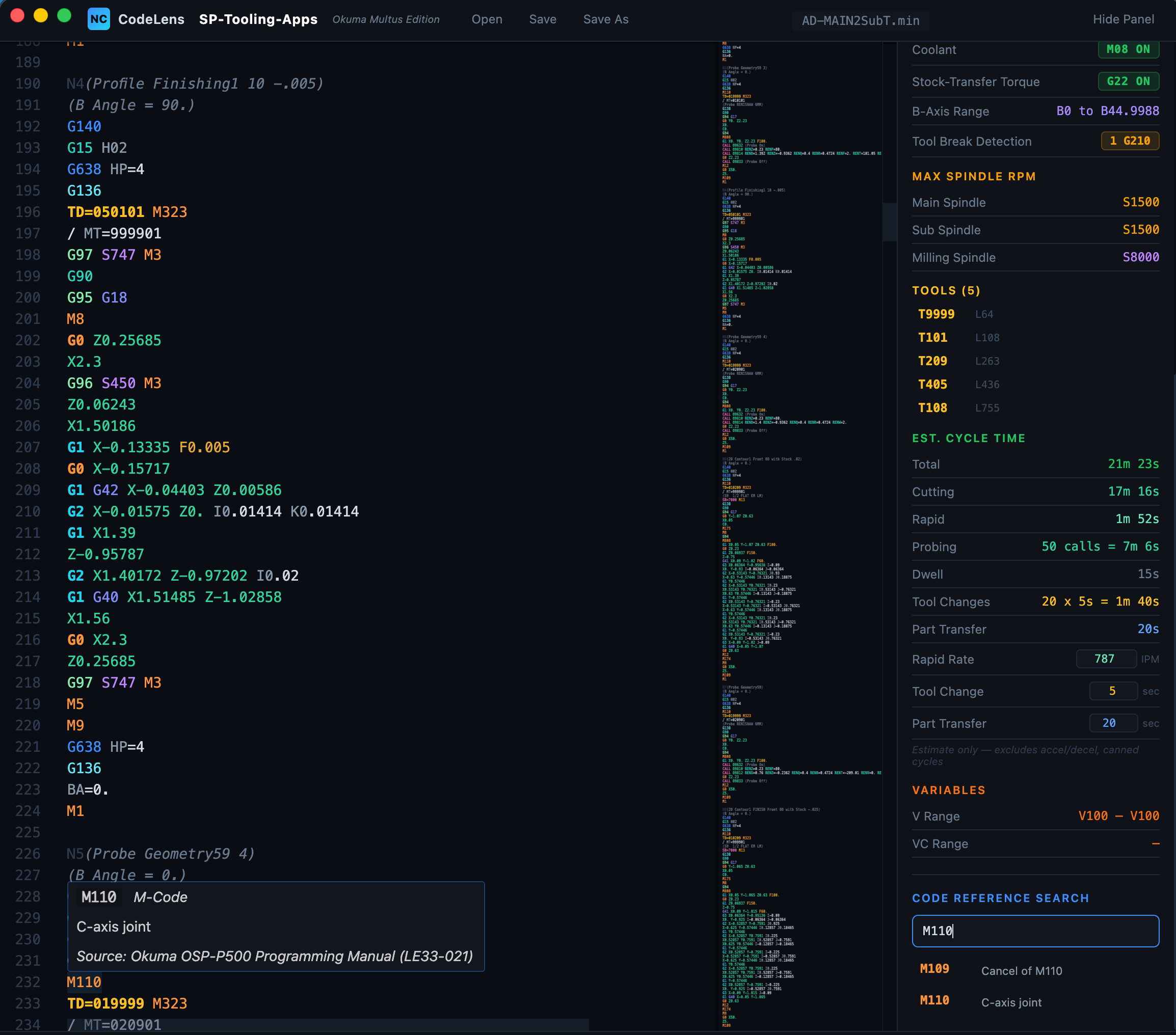Jump to tool T405 in list

[x=932, y=384]
